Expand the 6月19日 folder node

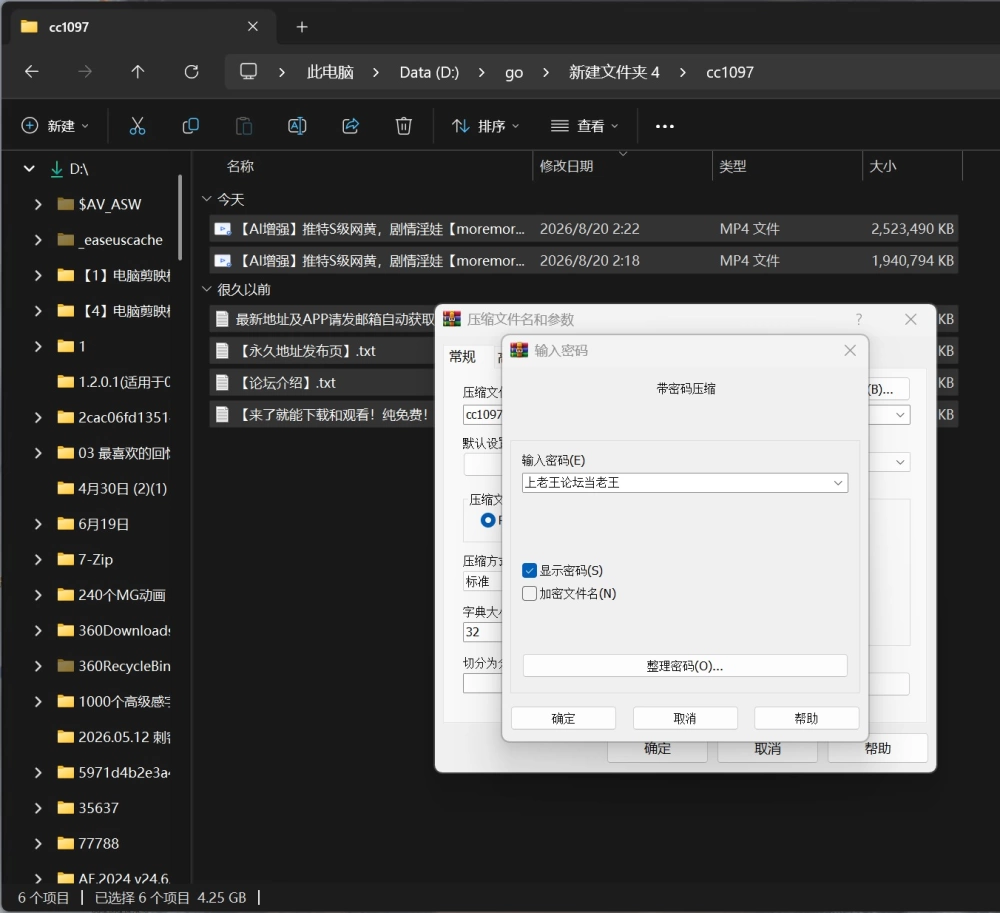[x=38, y=524]
